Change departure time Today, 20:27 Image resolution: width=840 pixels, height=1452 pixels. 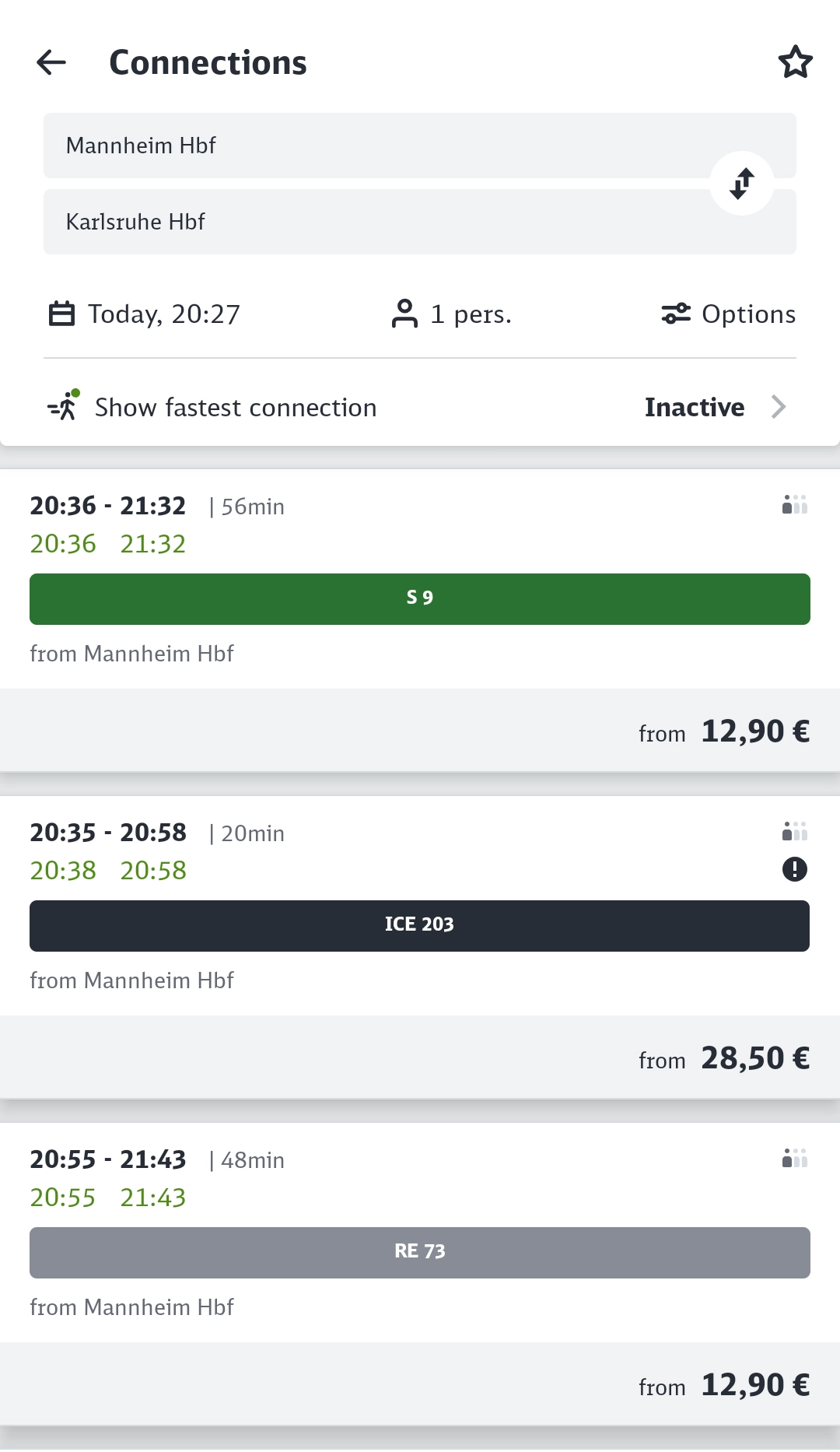pos(163,314)
